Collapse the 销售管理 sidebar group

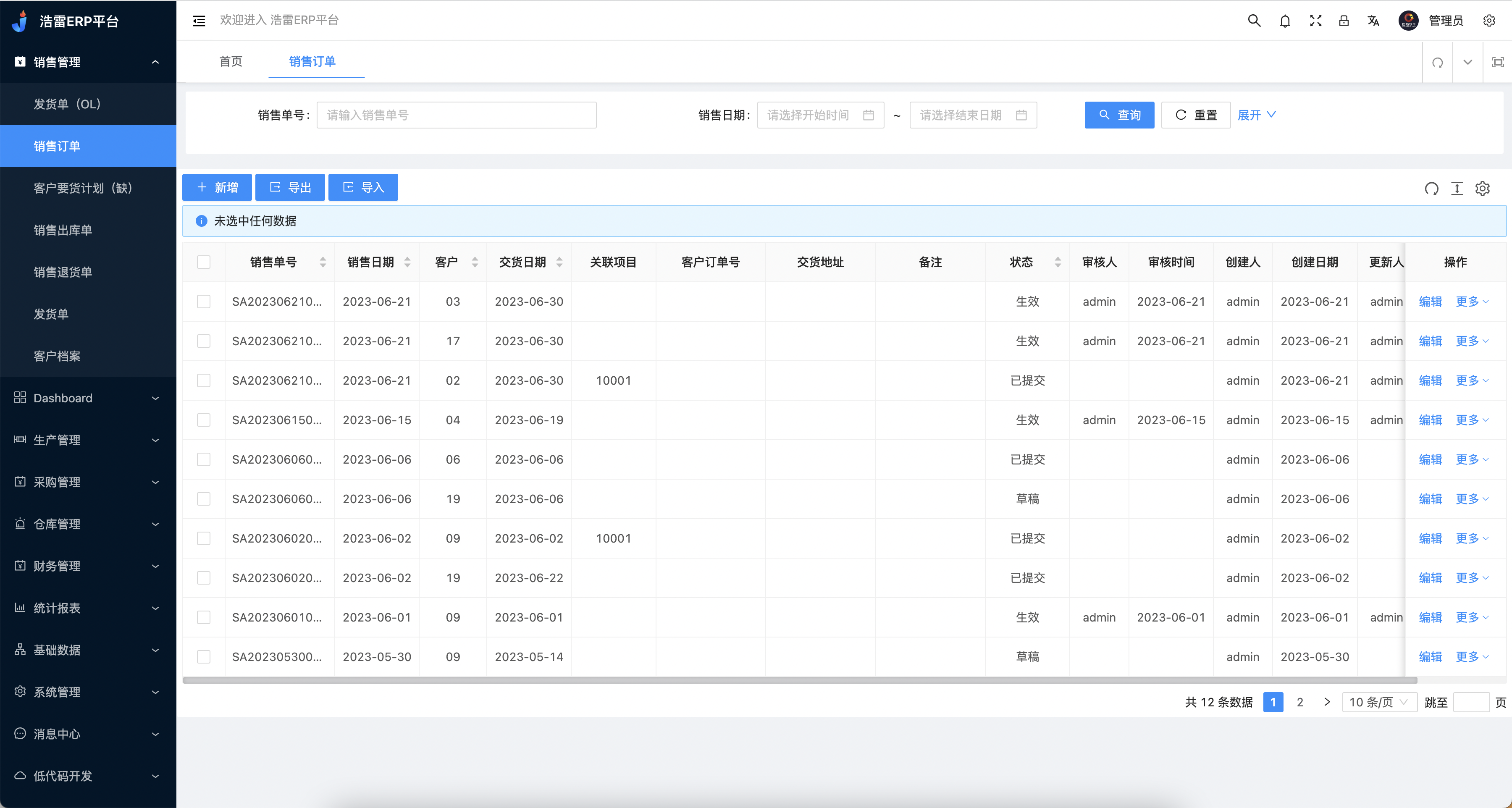point(88,62)
